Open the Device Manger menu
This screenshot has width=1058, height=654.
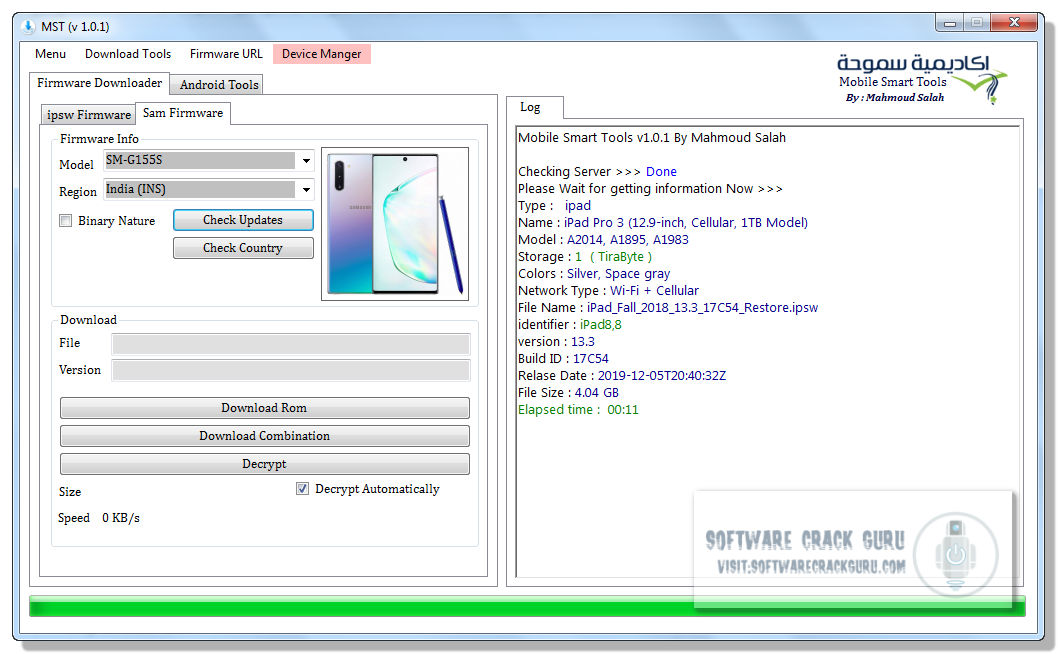[322, 54]
